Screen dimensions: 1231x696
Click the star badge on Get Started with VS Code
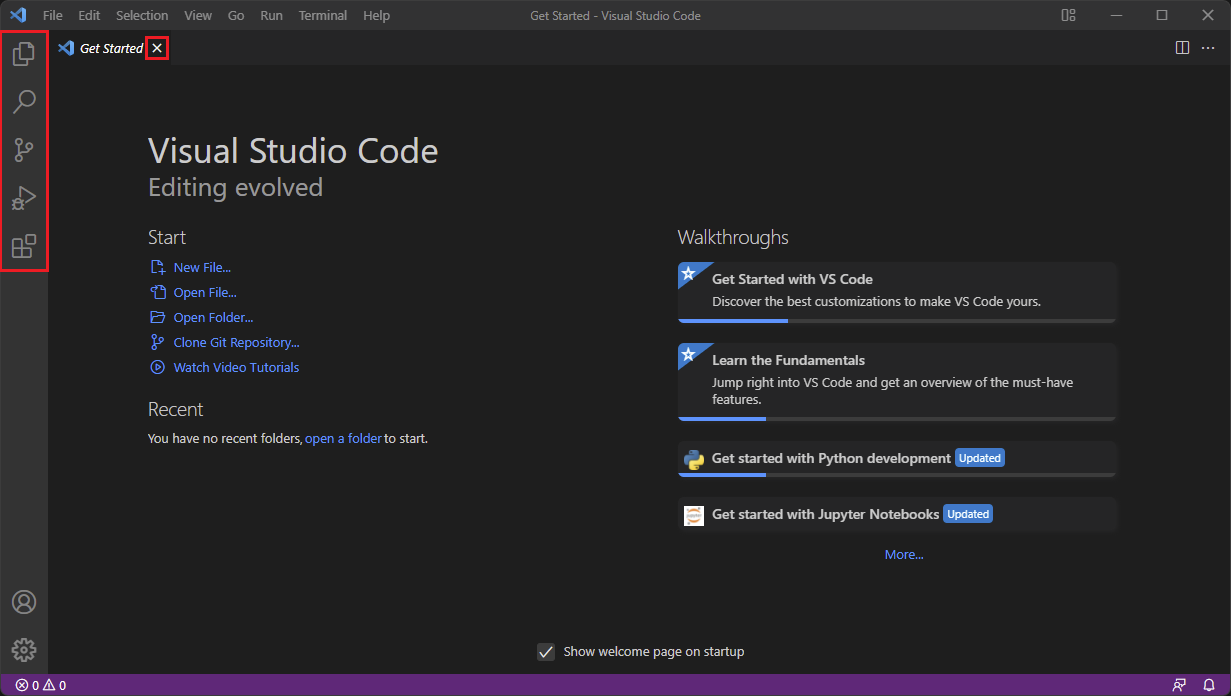(689, 273)
